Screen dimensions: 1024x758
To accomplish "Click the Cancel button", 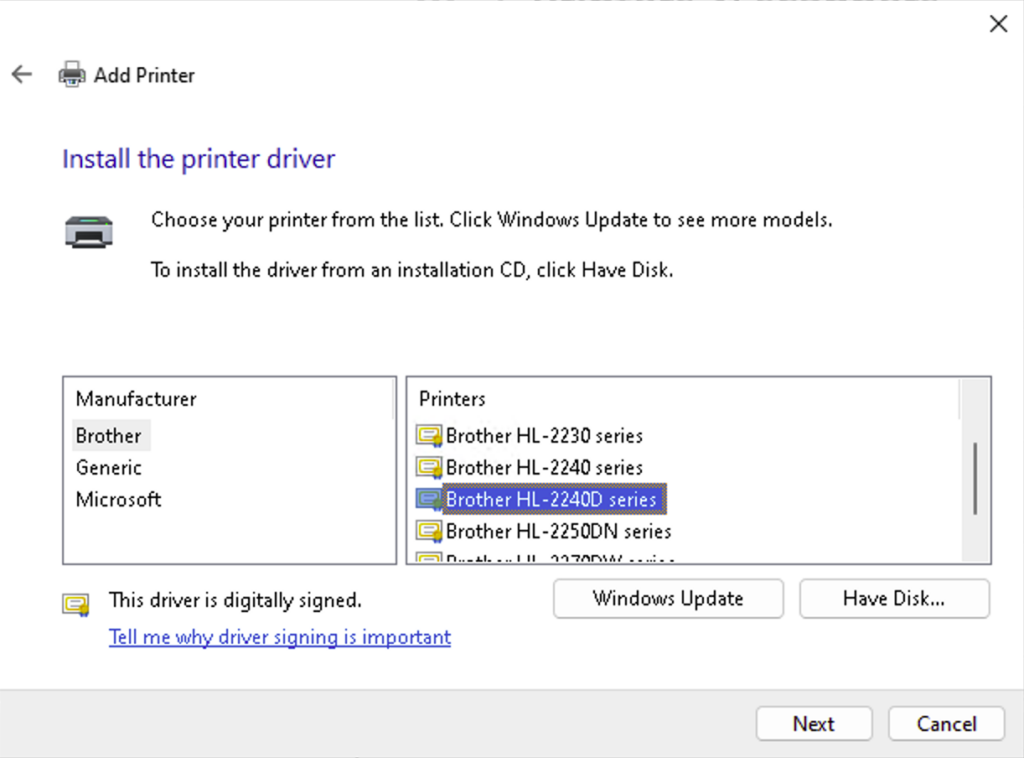I will [x=945, y=723].
